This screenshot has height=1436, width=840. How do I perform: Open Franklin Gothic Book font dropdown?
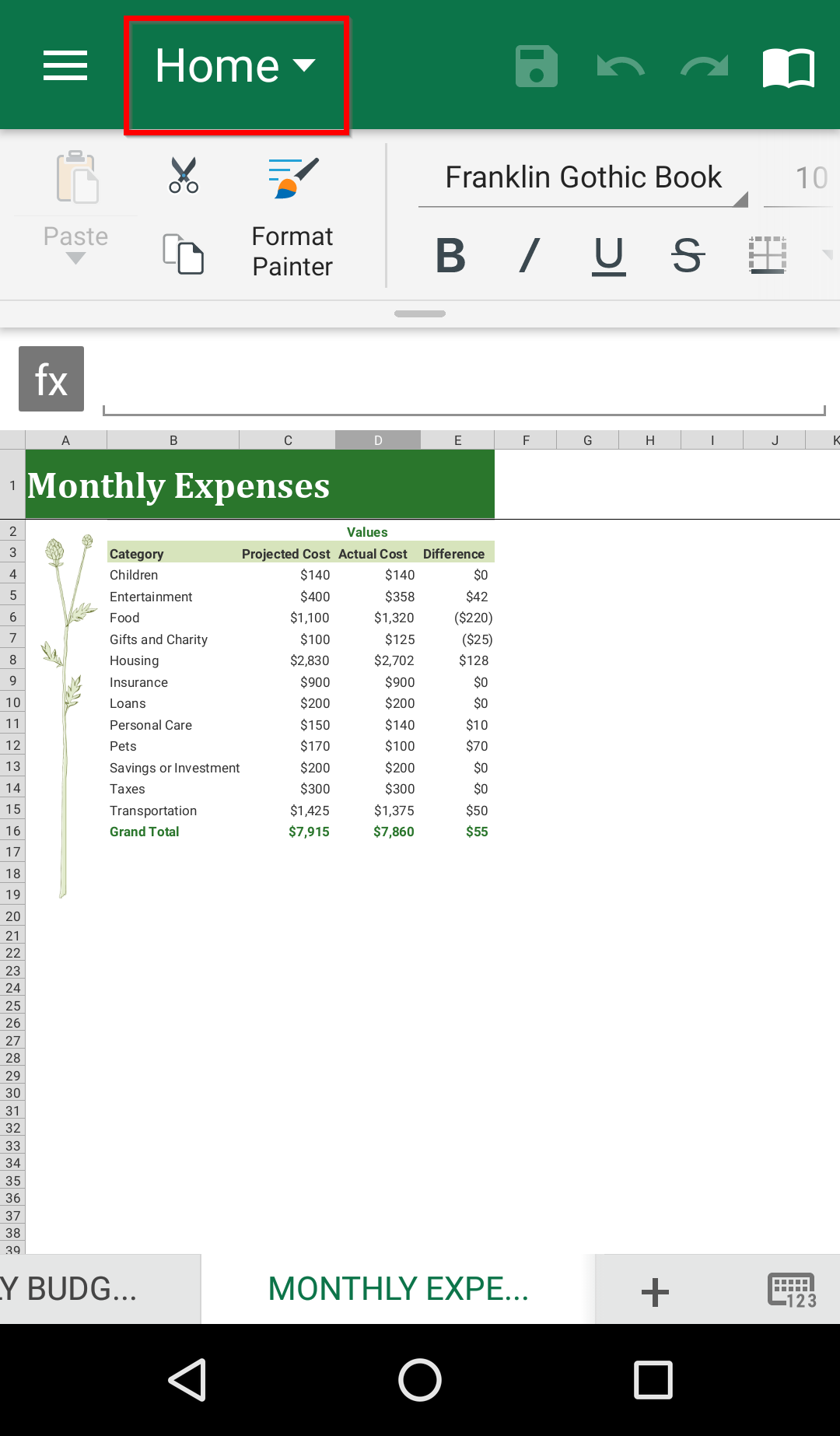pyautogui.click(x=583, y=178)
